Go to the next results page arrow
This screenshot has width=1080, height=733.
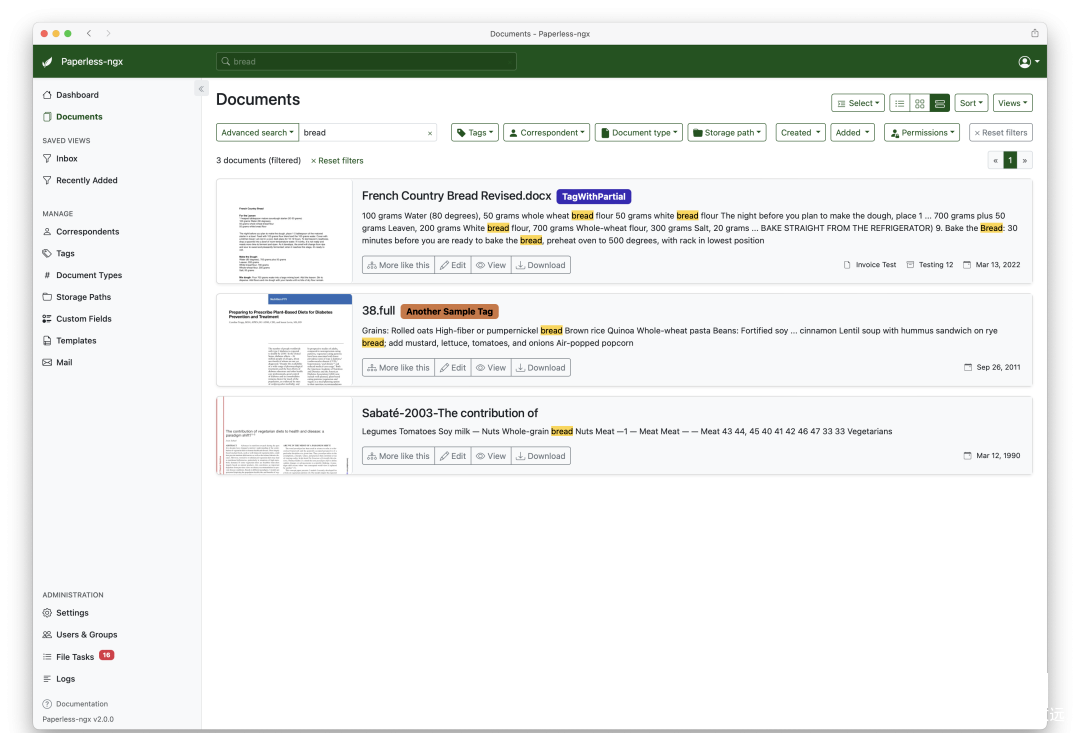point(1025,161)
